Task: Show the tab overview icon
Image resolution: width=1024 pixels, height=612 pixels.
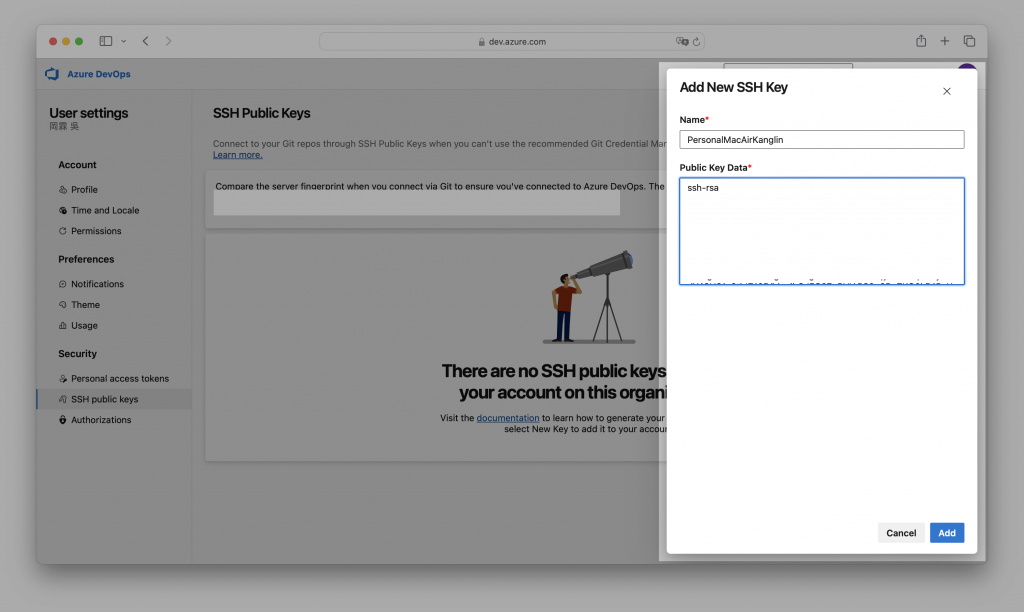Action: (x=969, y=41)
